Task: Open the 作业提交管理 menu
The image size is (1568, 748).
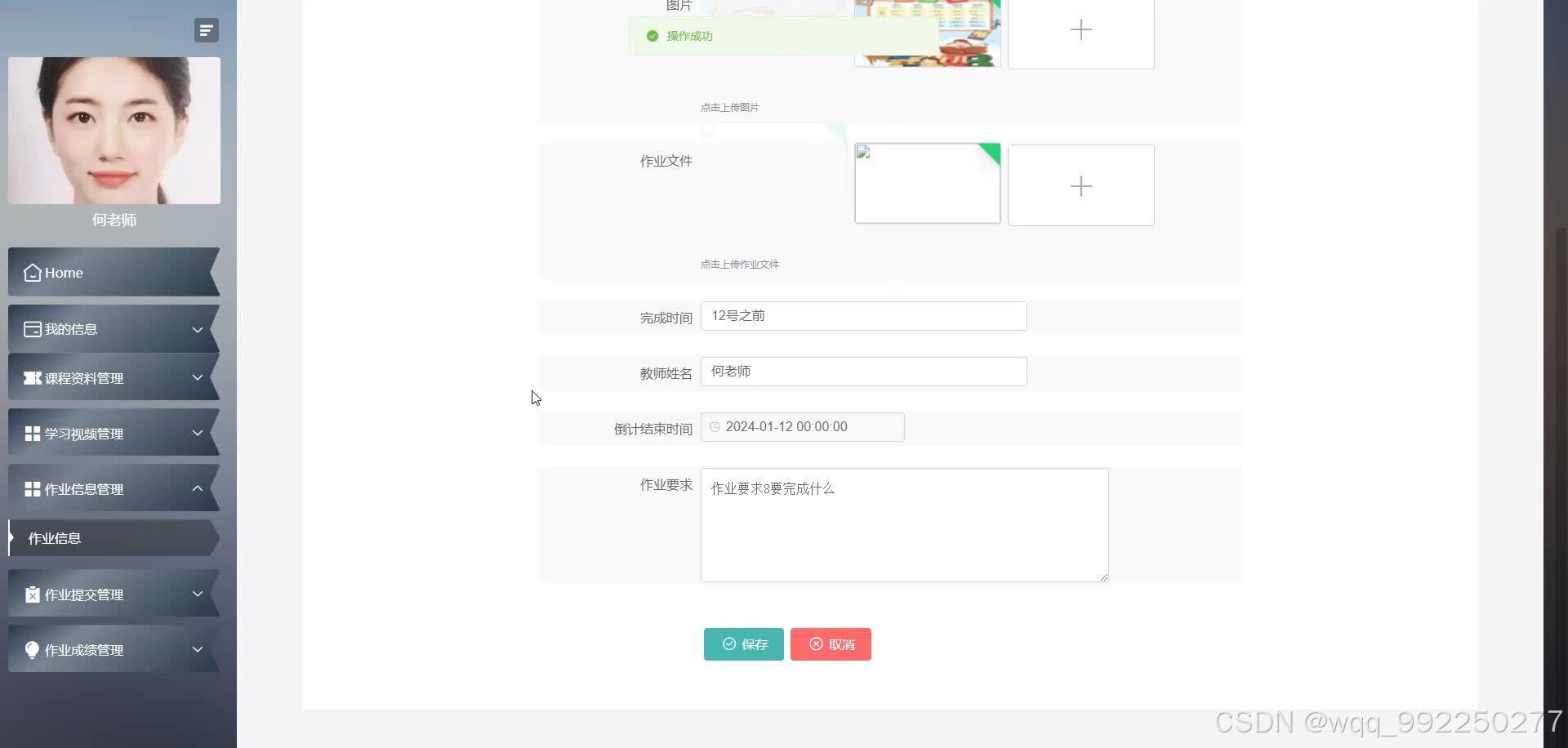Action: point(114,594)
